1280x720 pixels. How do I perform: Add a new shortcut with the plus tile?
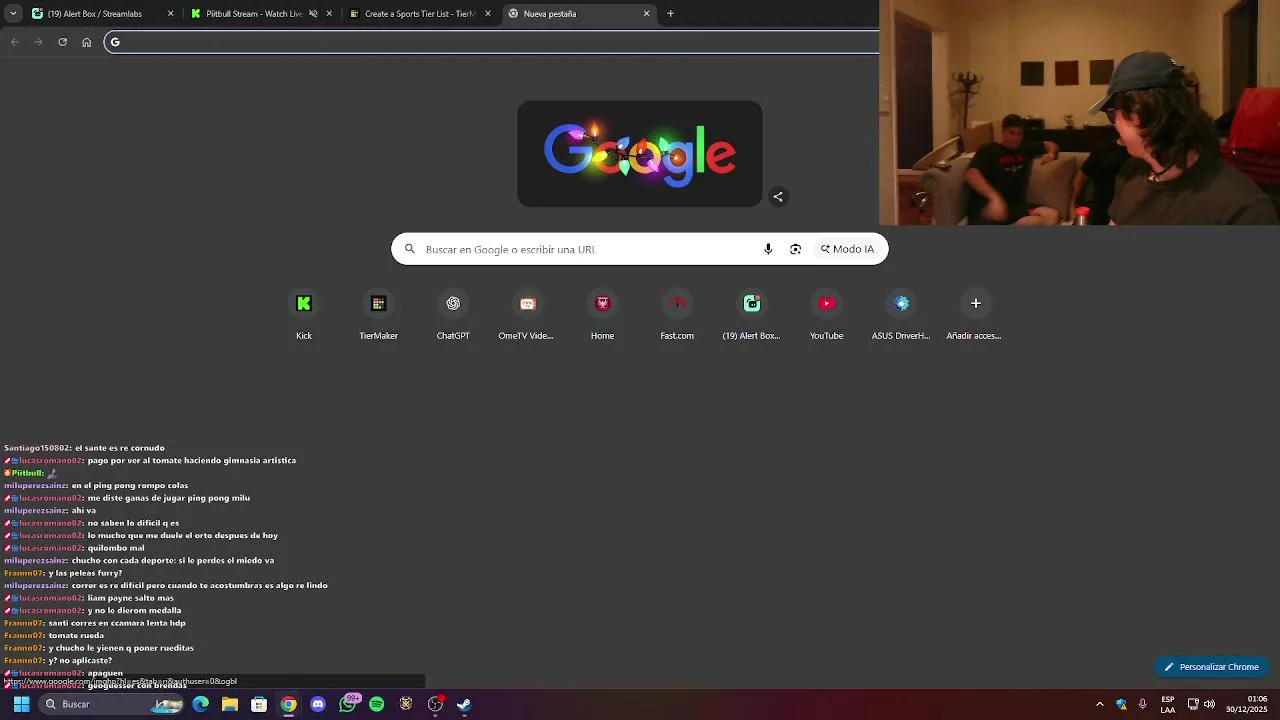975,315
